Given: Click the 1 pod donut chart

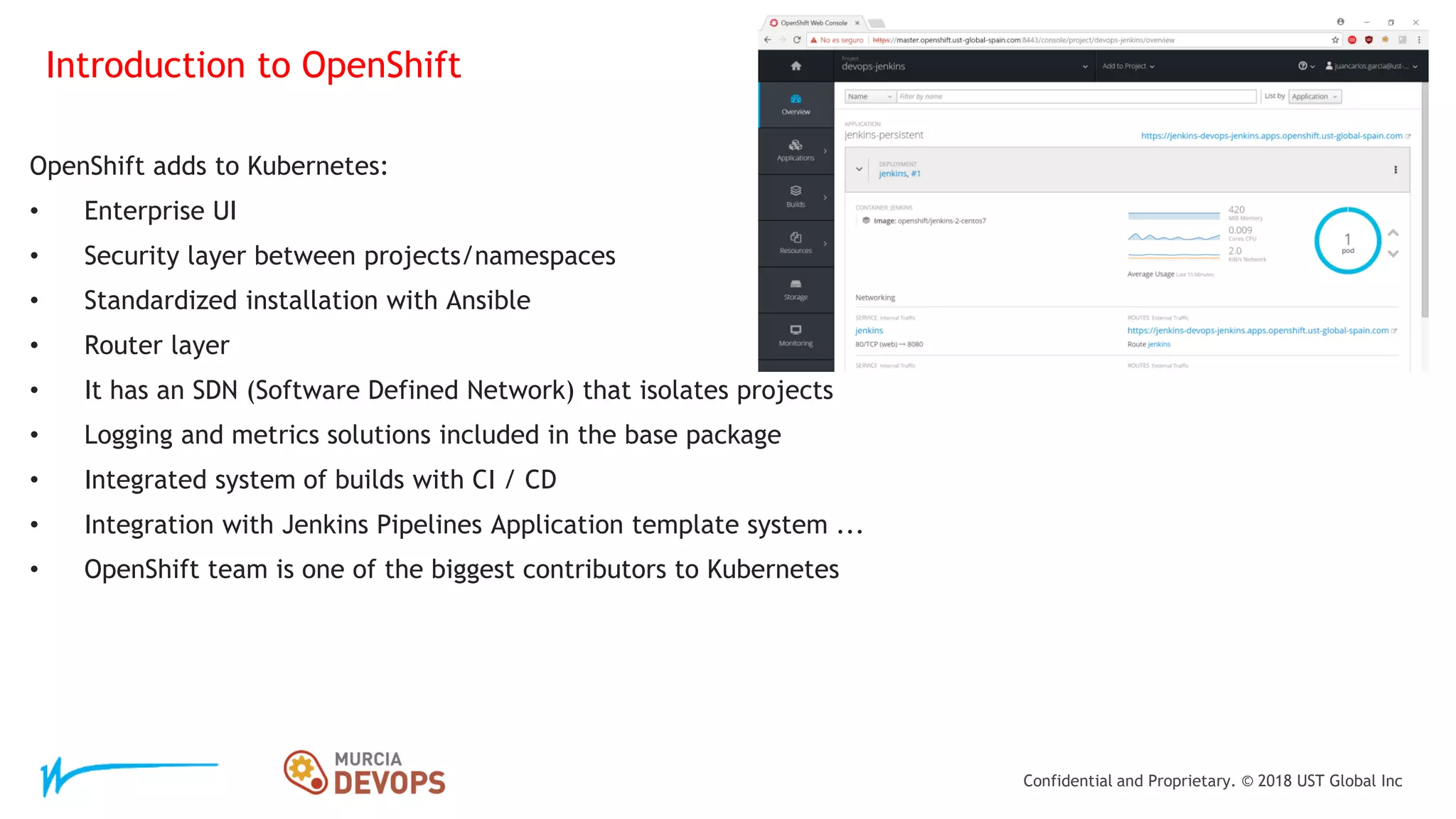Looking at the screenshot, I should coord(1347,241).
